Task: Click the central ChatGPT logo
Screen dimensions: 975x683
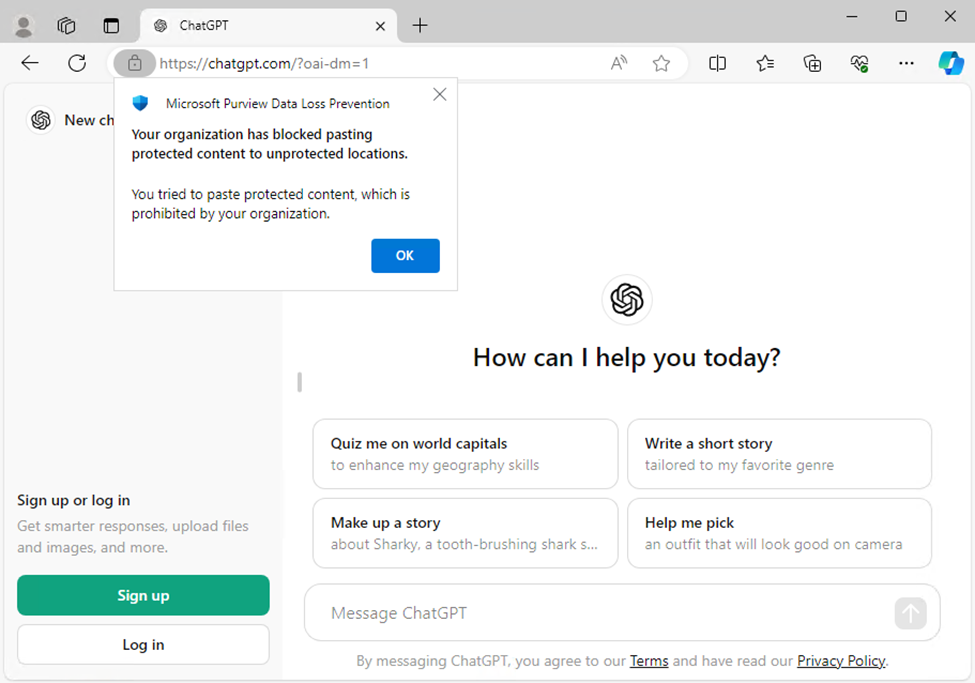Action: click(627, 300)
